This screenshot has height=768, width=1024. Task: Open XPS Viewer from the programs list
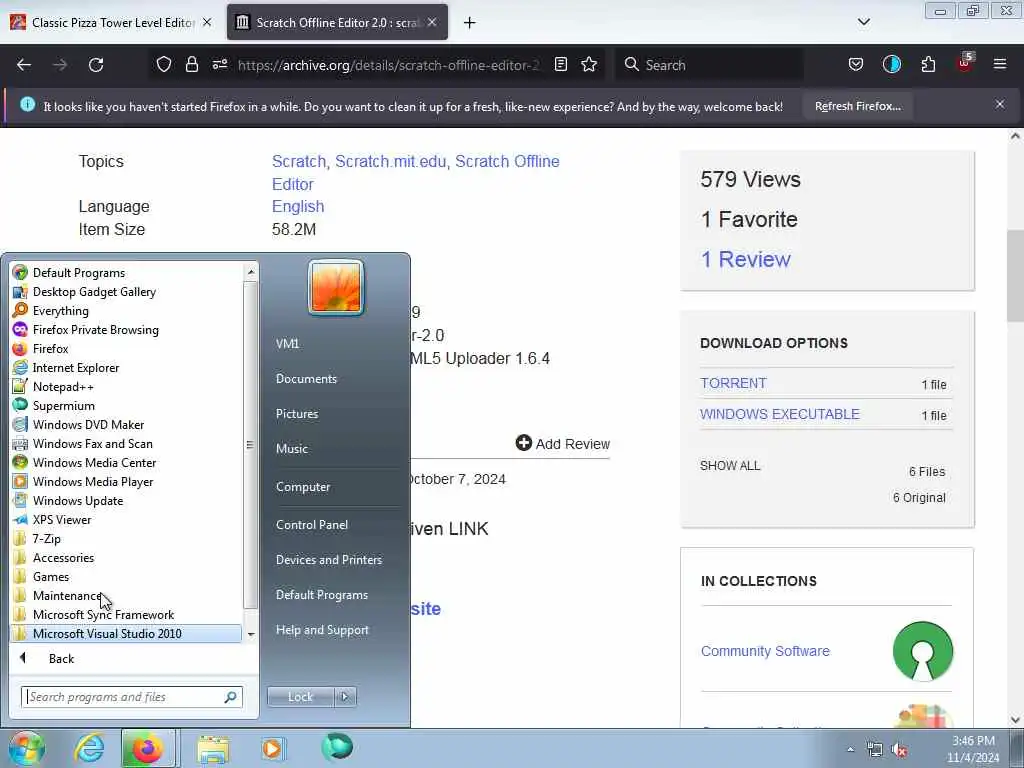127,520
